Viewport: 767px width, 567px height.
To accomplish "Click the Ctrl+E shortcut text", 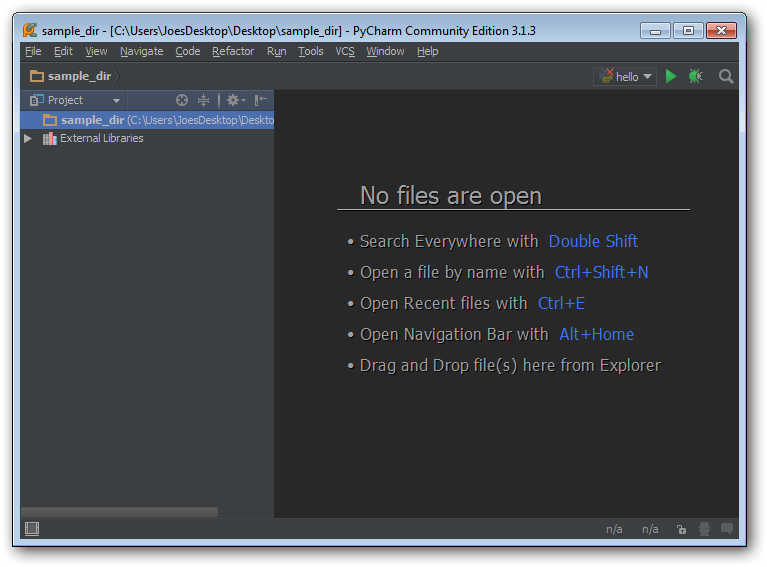I will (561, 303).
